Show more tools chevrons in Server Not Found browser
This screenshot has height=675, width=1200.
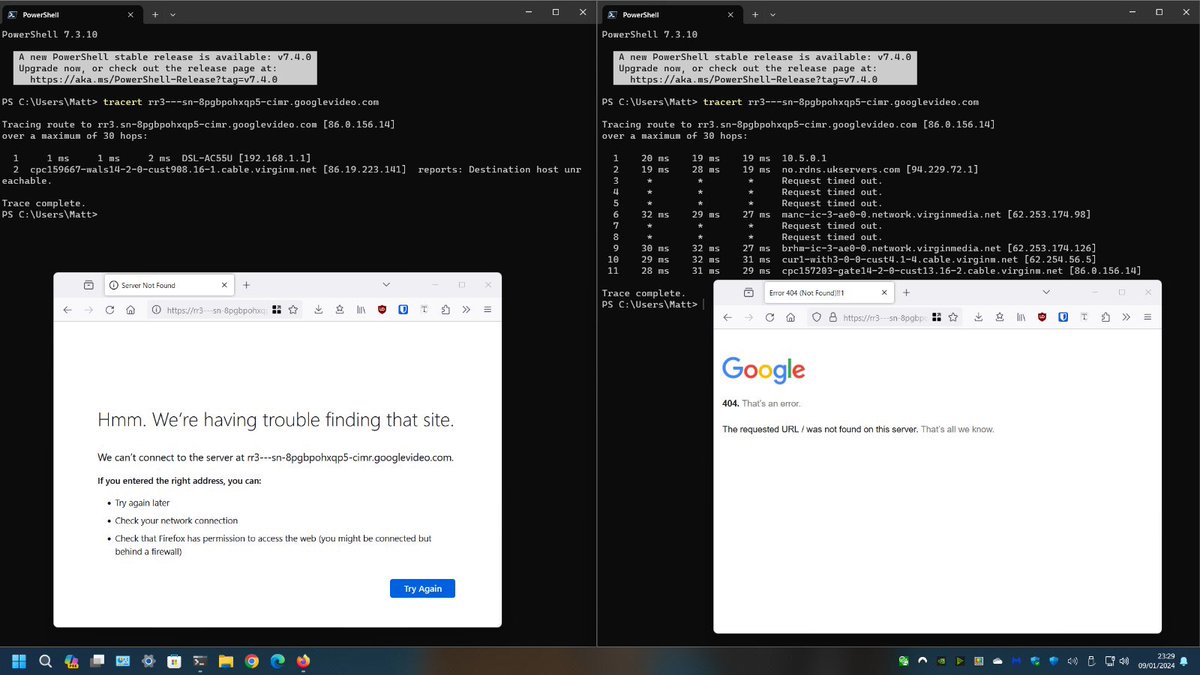(x=466, y=310)
